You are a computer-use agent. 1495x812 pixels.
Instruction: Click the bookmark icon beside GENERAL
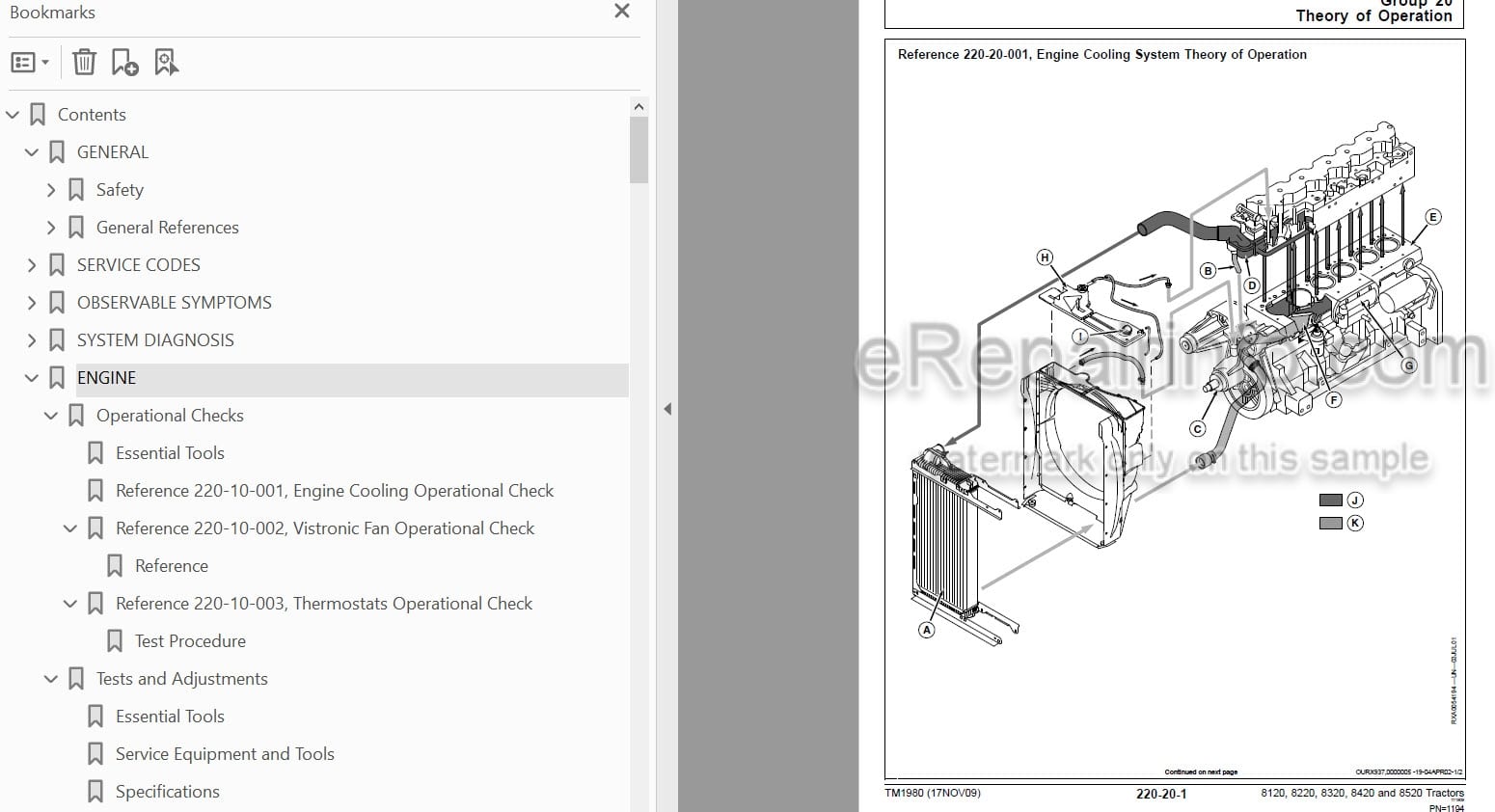57,152
